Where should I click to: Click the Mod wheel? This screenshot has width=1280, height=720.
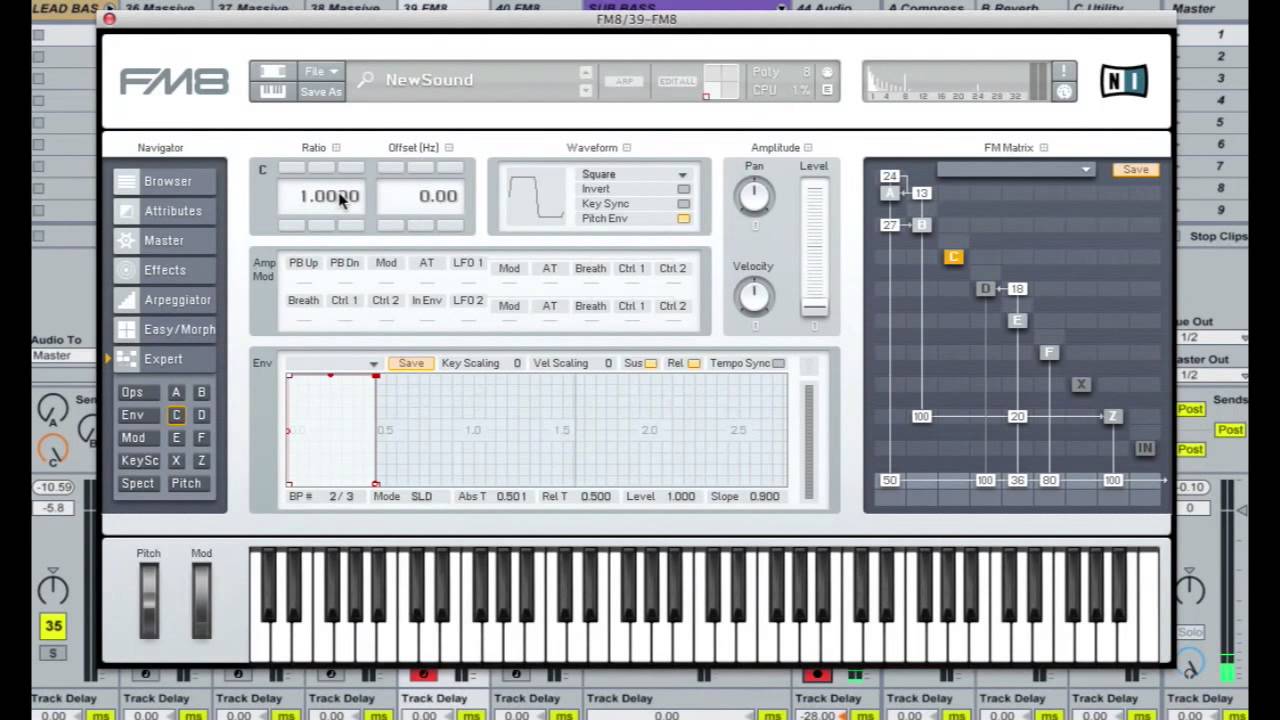tap(201, 600)
